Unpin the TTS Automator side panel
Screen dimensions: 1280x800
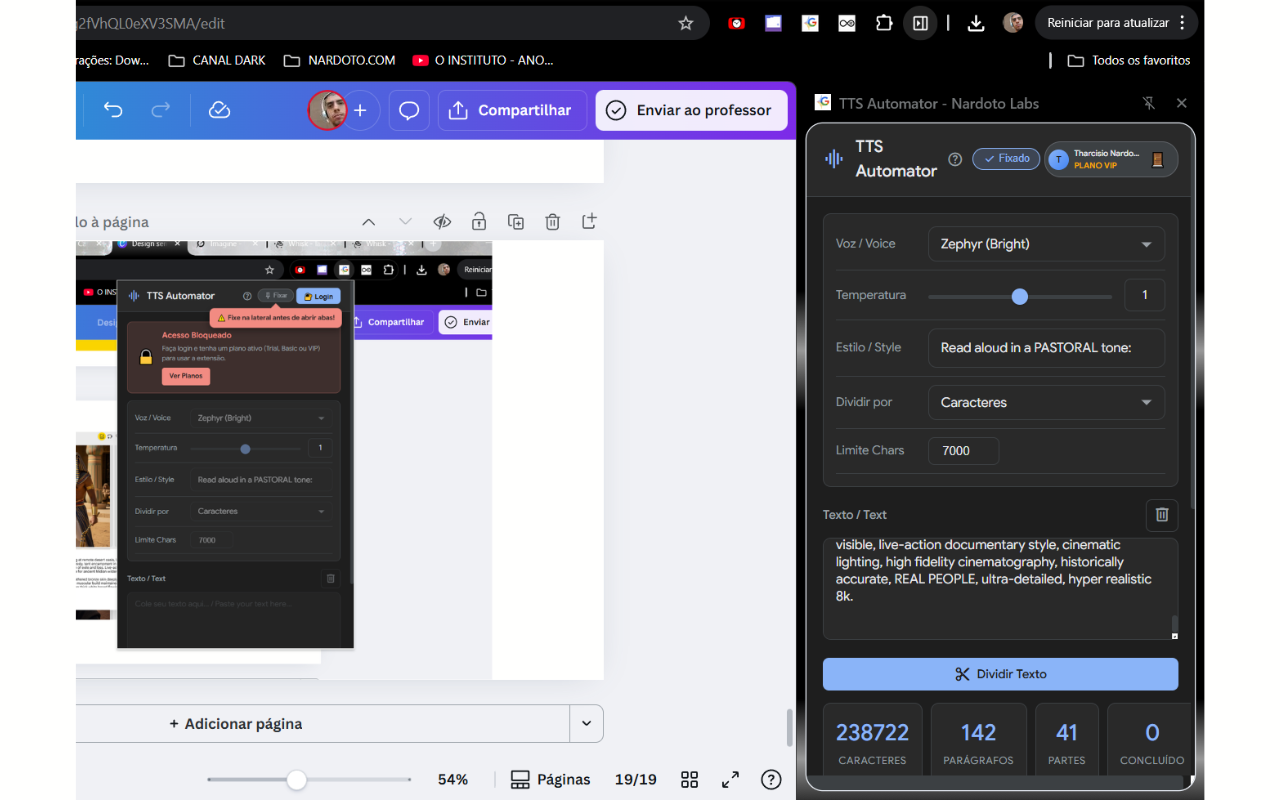pos(1148,103)
